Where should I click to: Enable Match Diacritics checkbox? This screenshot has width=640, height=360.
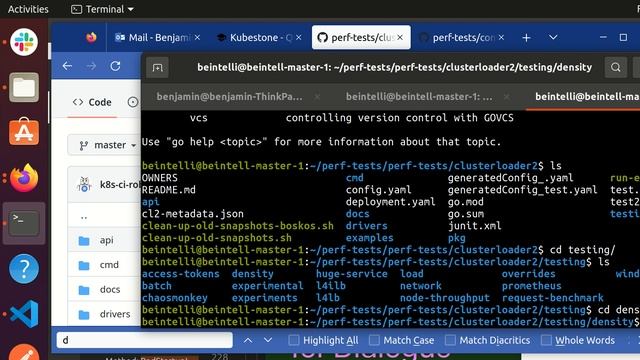450,340
